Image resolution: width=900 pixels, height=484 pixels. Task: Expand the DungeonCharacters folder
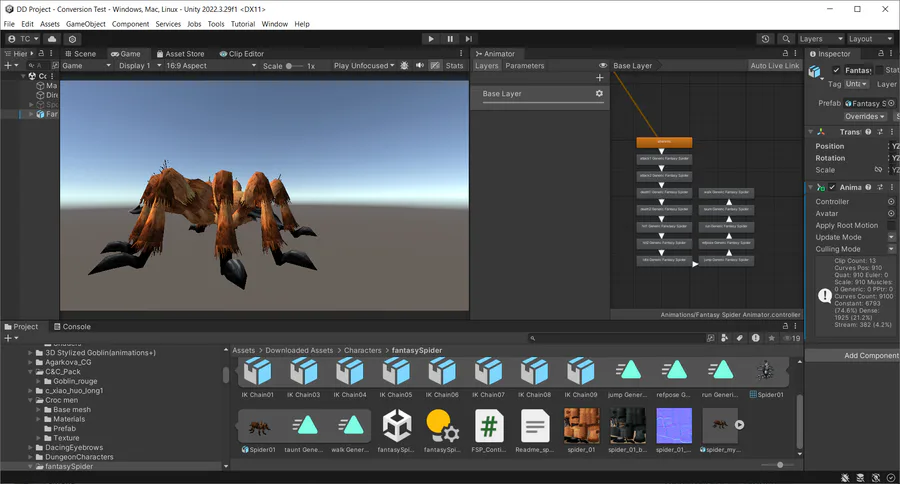point(30,457)
